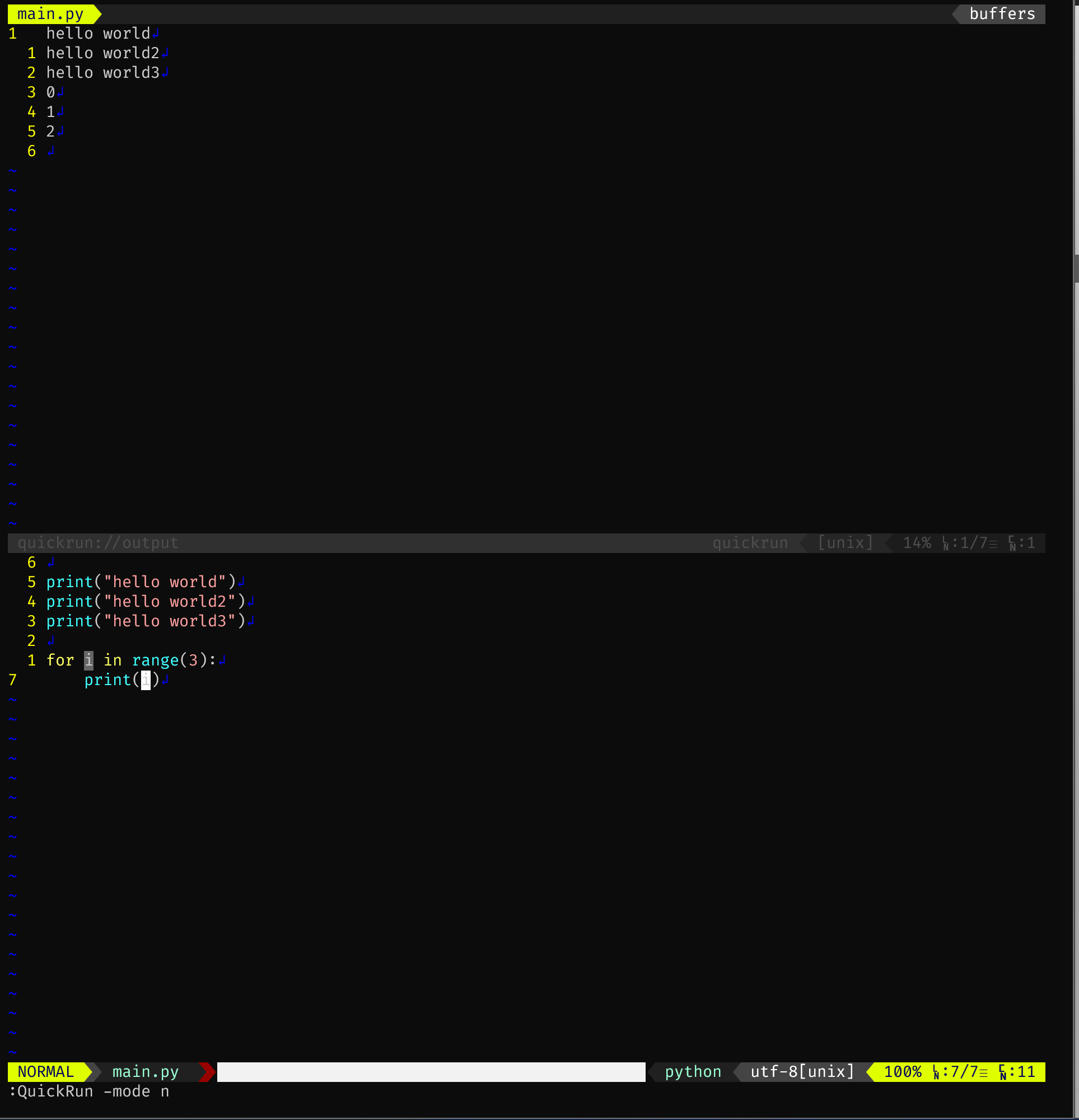Click the quickrun filetype label in statusline
Screen dimensions: 1079x1120
point(750,542)
